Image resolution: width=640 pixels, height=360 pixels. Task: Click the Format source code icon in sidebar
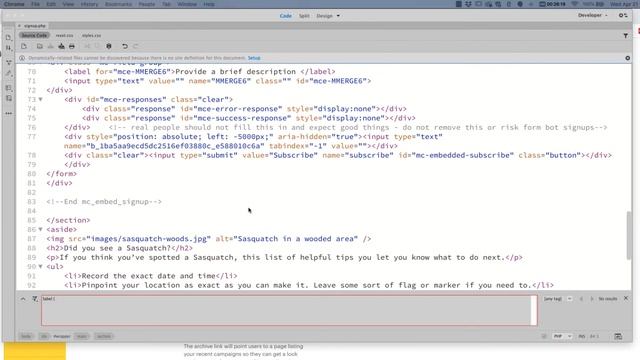(x=9, y=73)
